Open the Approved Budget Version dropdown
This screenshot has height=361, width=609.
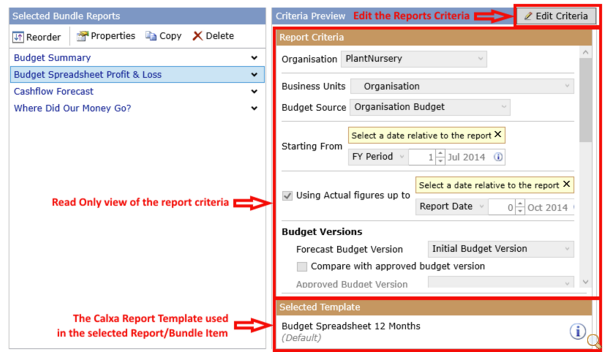click(x=501, y=282)
